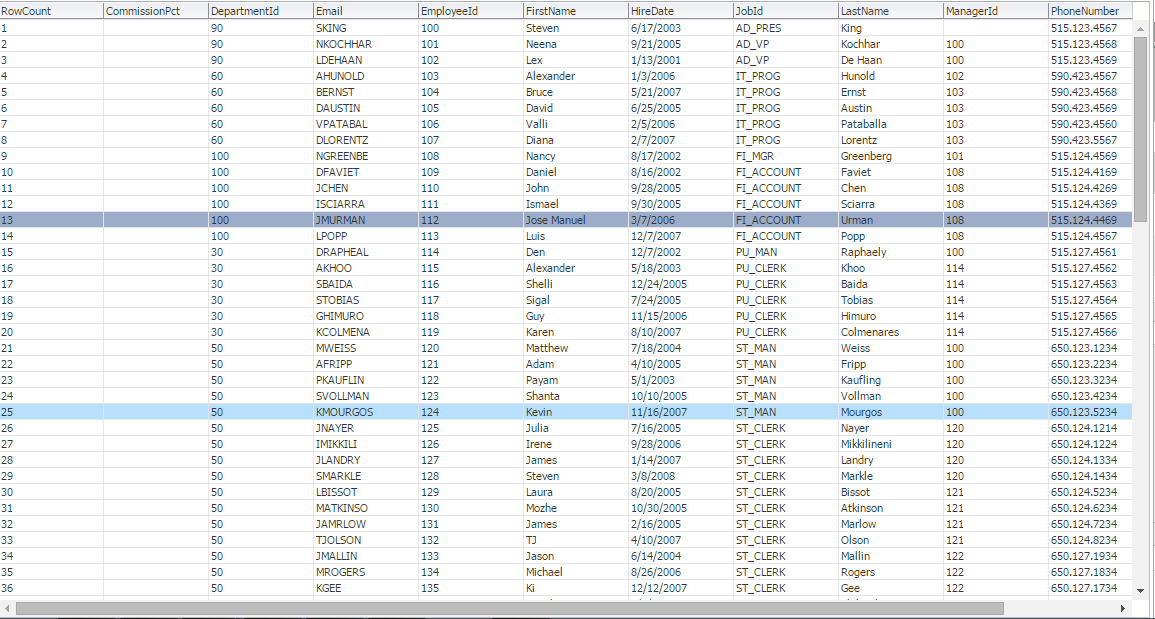Click the HireDate column header
Viewport: 1155px width, 619px height.
[681, 11]
